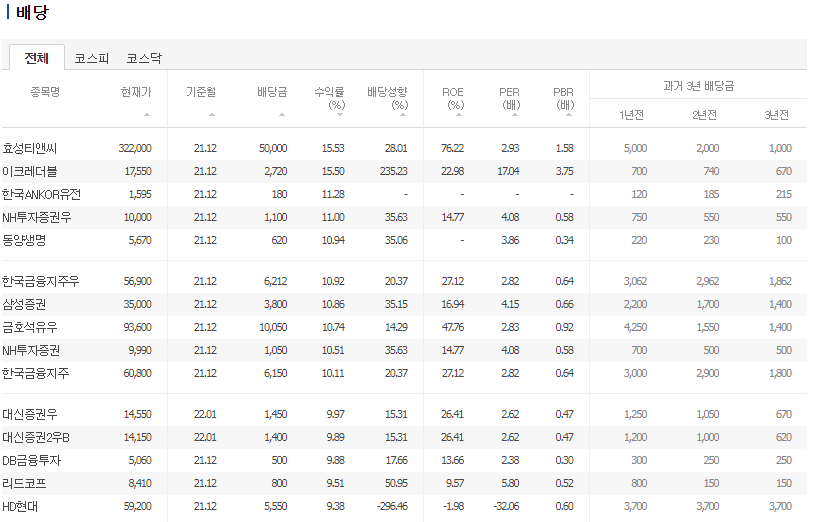The height and width of the screenshot is (522, 817).
Task: Open stock NH투자증권우
Action: click(36, 217)
